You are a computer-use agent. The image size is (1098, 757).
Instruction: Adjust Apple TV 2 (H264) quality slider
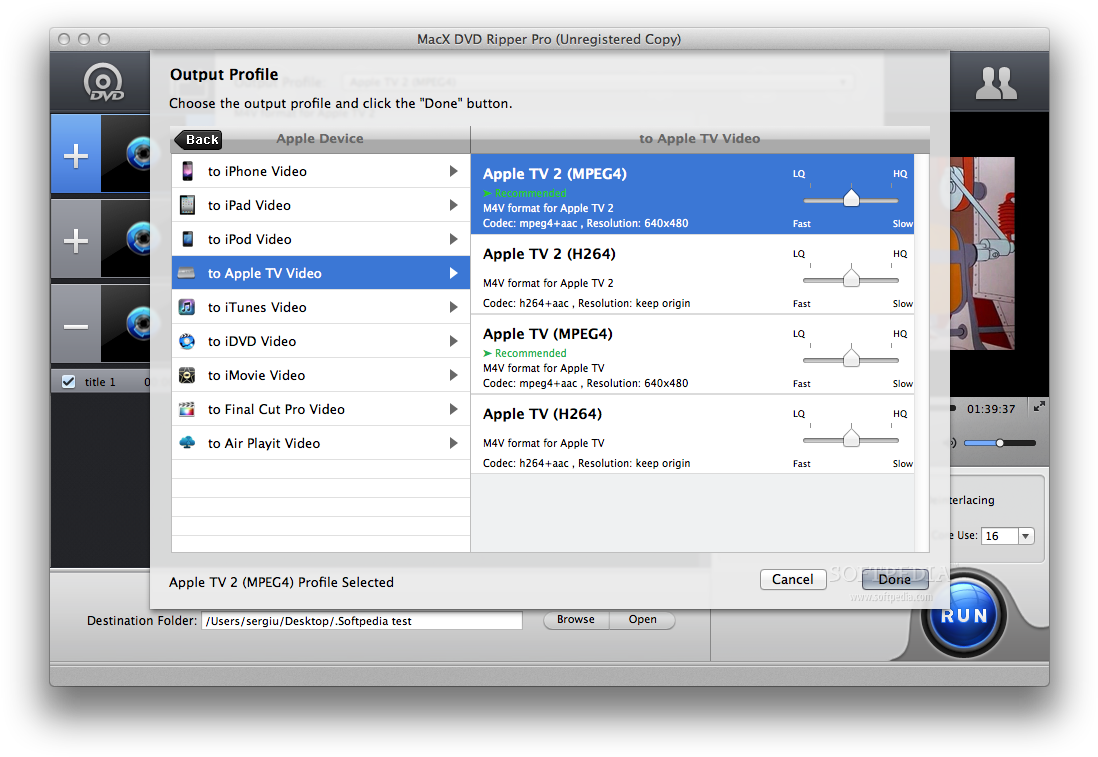851,279
